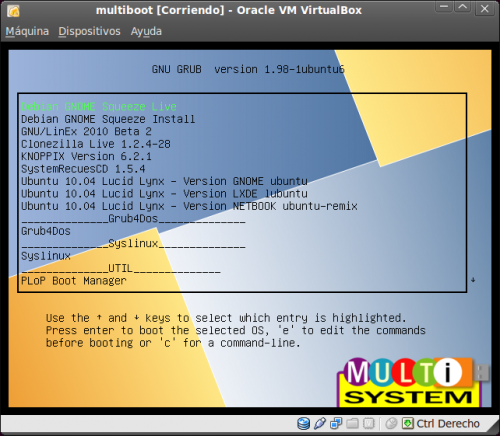Click the virtualization features status icon

369,423
